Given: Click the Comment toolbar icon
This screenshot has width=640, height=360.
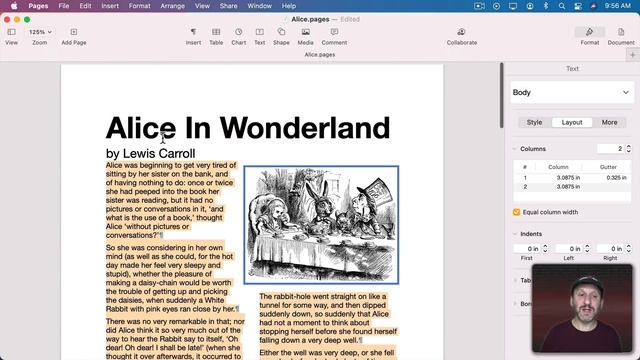Looking at the screenshot, I should coord(334,32).
